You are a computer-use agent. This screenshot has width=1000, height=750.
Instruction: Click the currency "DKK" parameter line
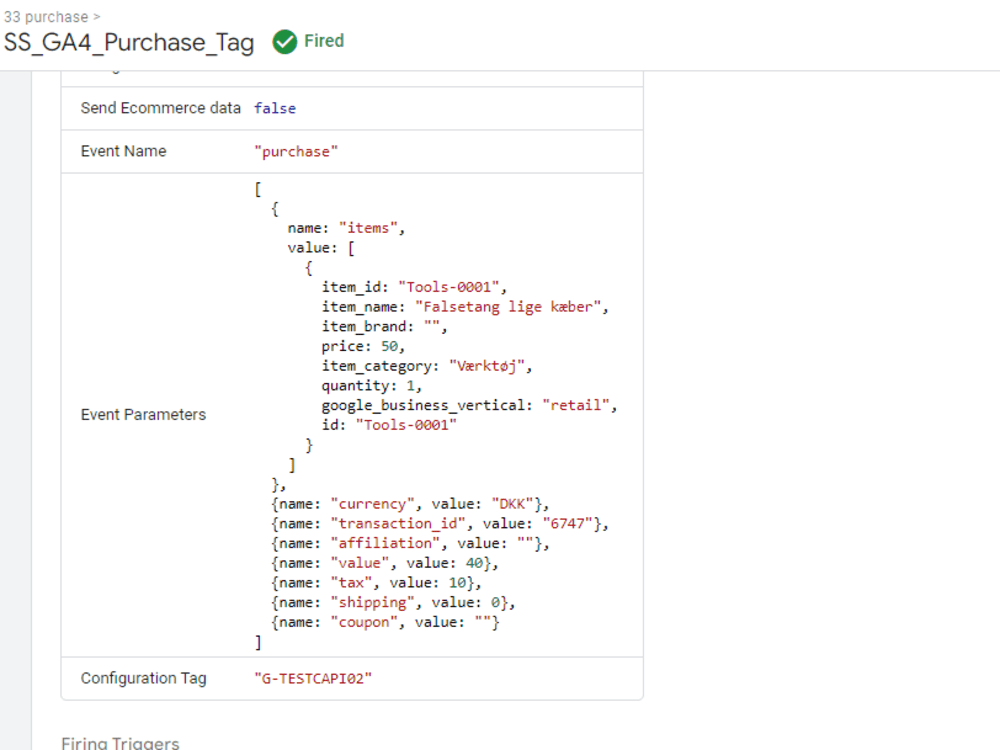[x=410, y=504]
